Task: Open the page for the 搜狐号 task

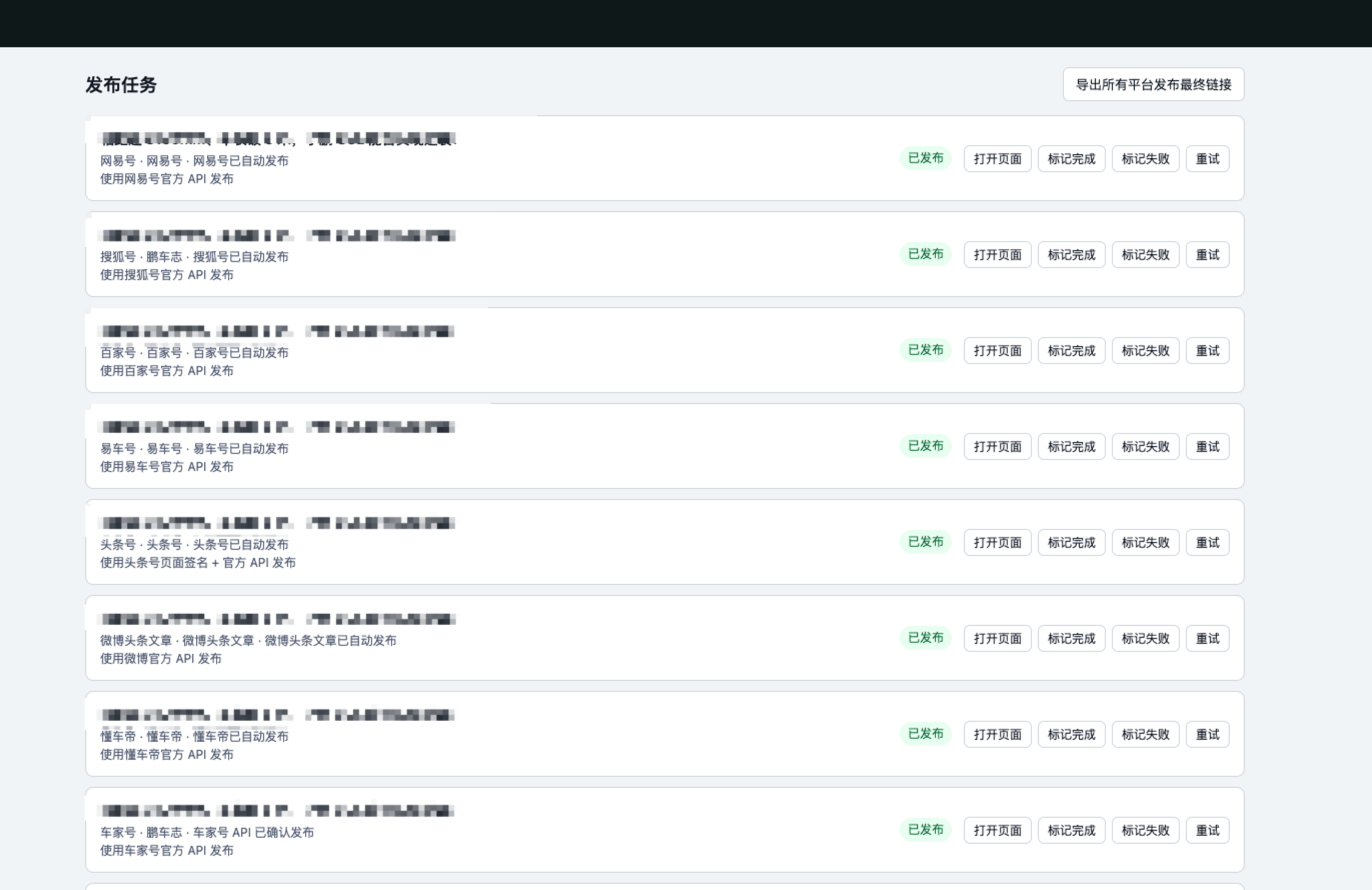Action: coord(997,255)
